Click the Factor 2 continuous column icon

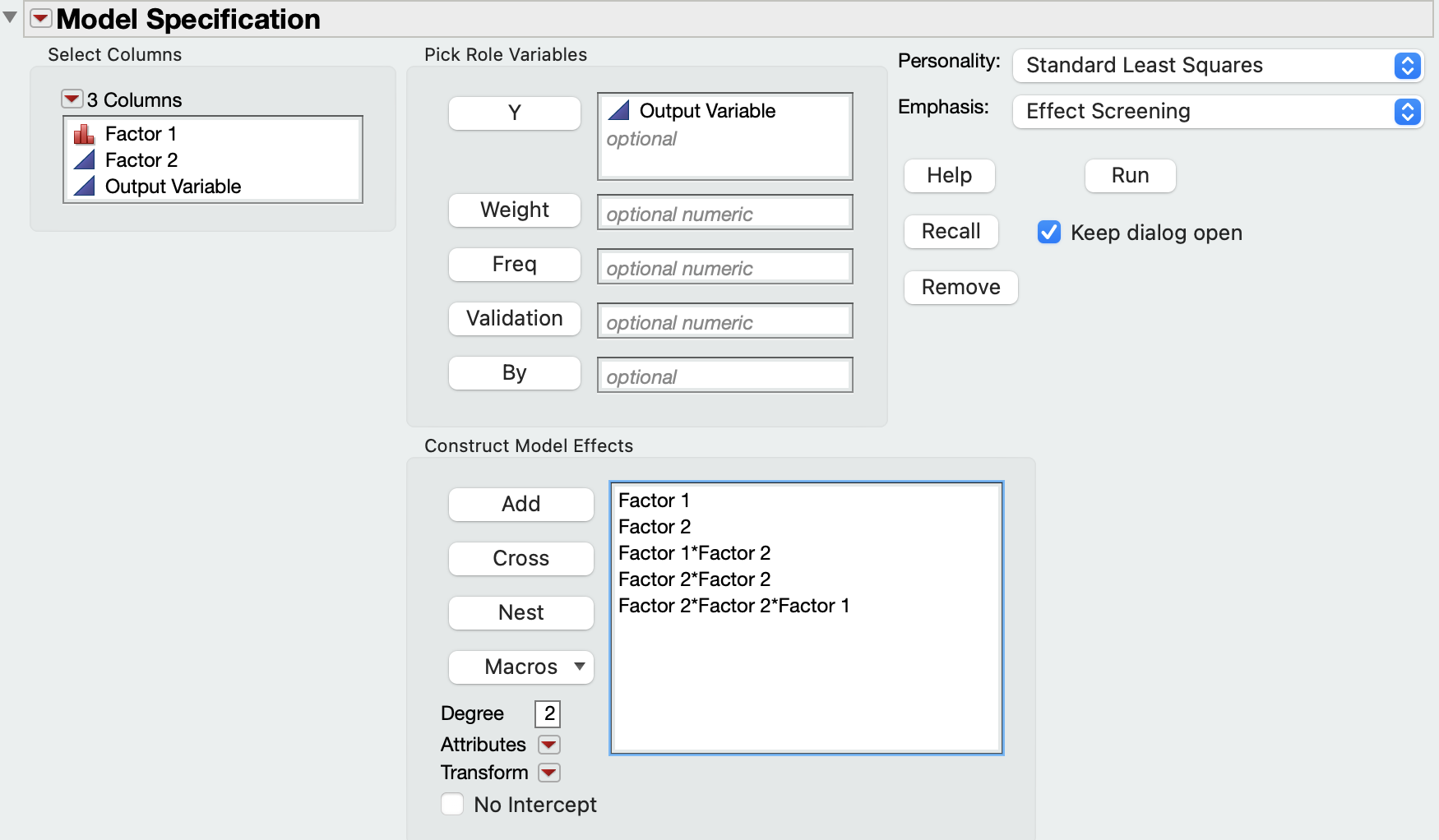[84, 160]
